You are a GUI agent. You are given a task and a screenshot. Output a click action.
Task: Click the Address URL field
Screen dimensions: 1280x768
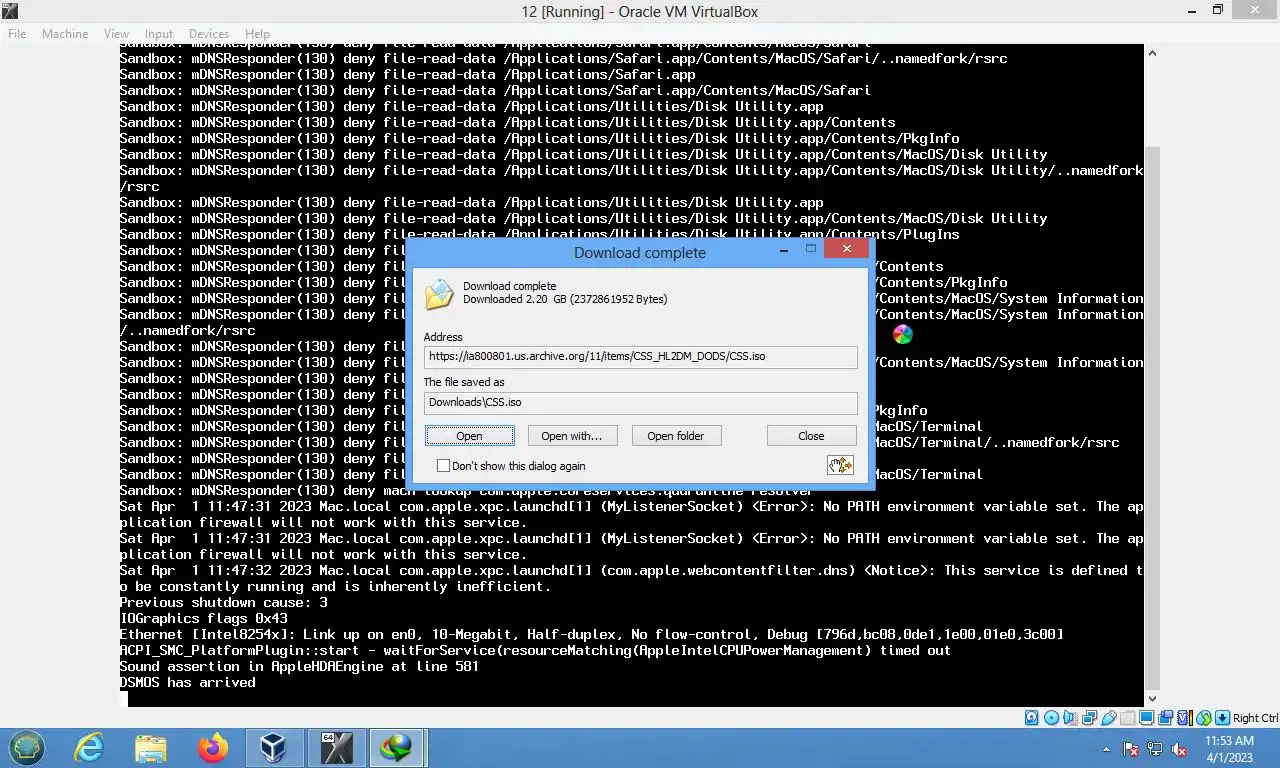640,356
